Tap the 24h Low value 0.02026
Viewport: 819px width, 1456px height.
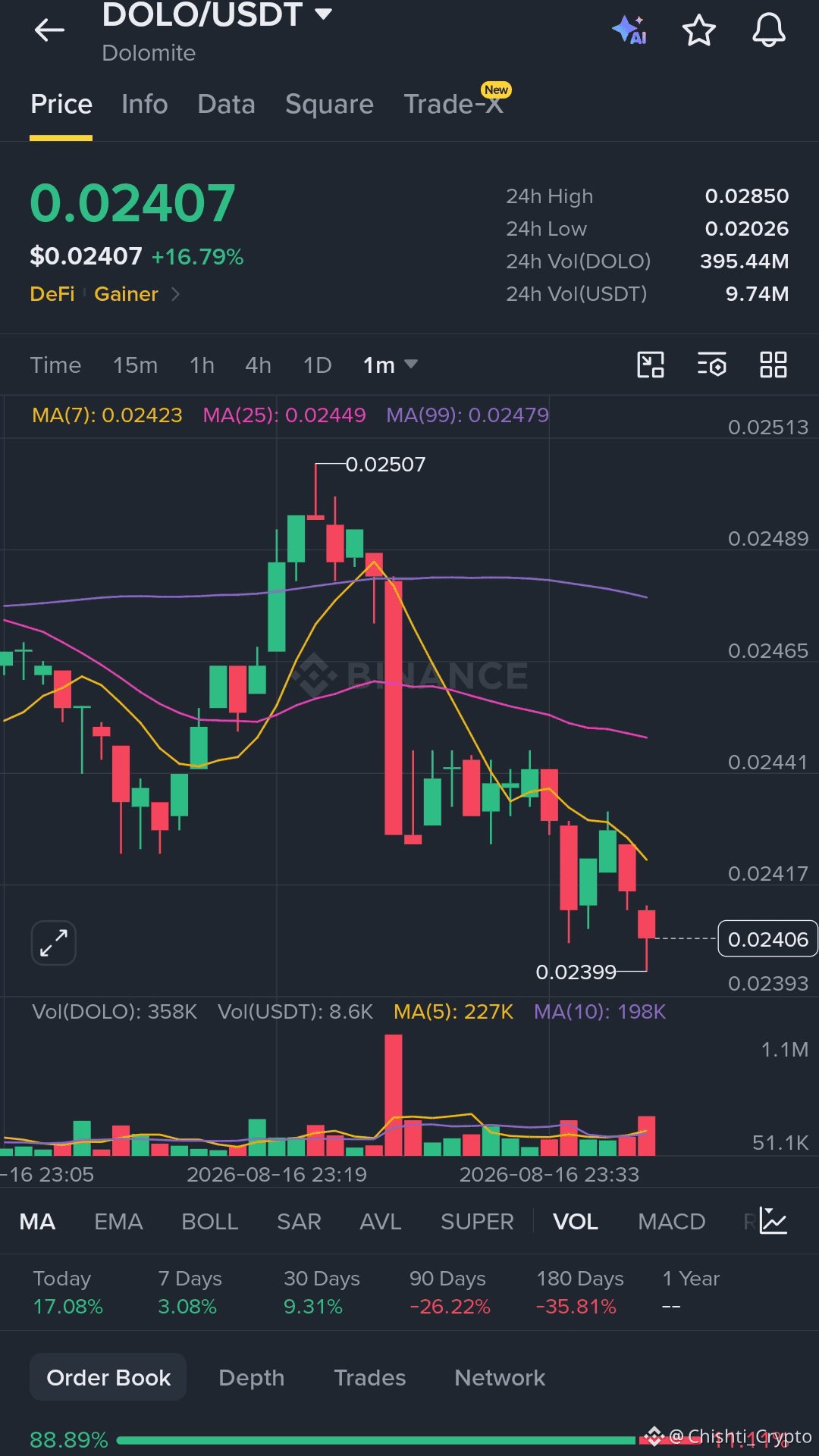click(747, 228)
